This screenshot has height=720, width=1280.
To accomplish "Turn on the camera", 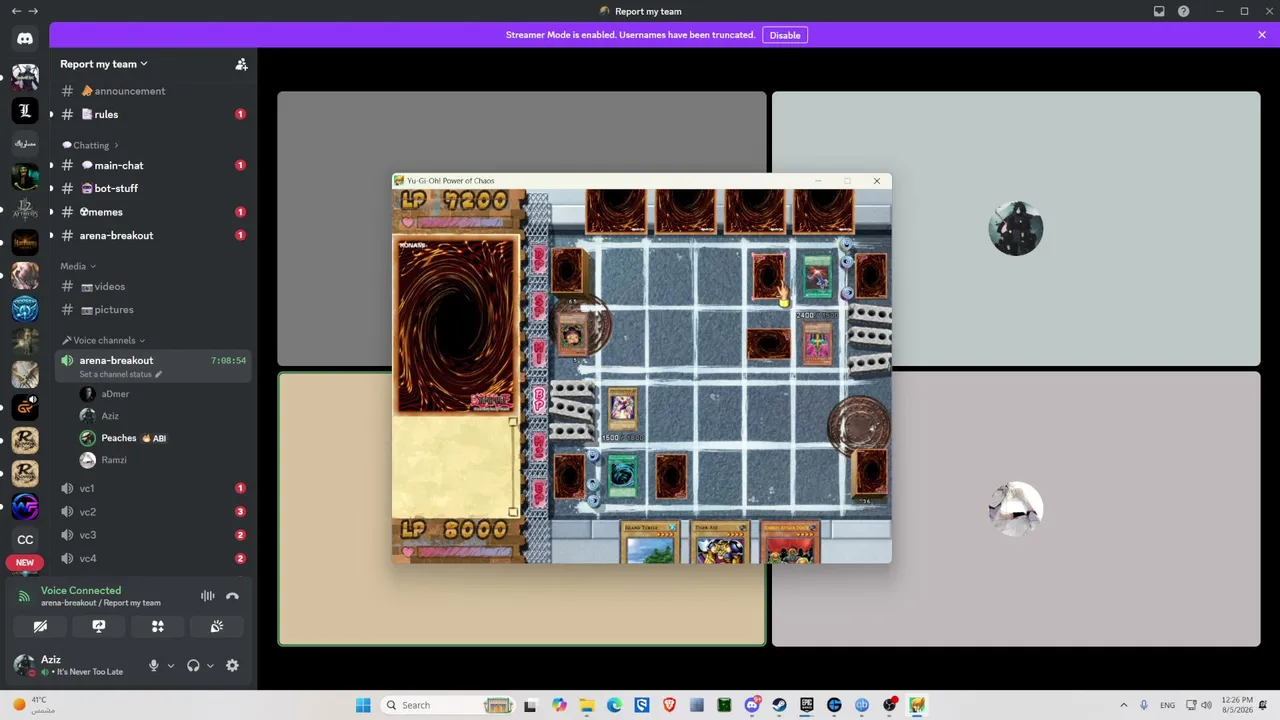I will [40, 626].
